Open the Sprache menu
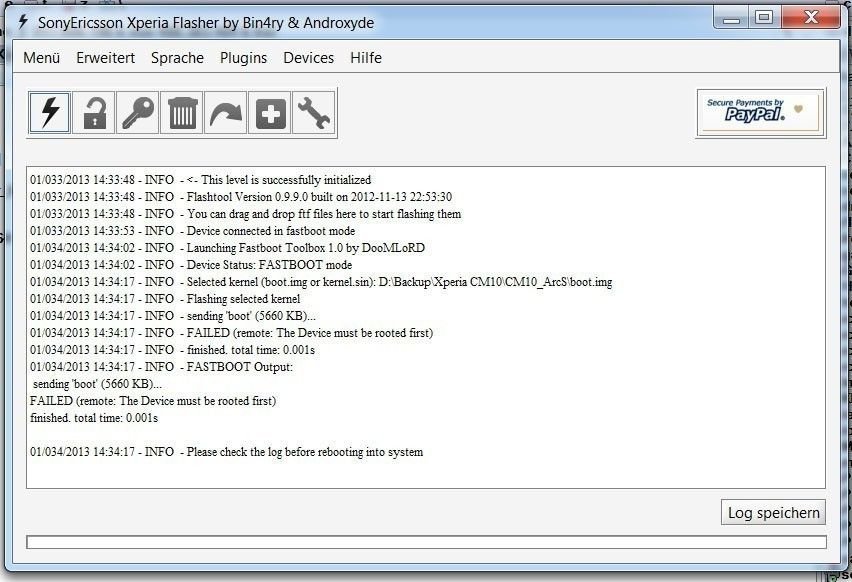Image resolution: width=852 pixels, height=582 pixels. click(178, 58)
